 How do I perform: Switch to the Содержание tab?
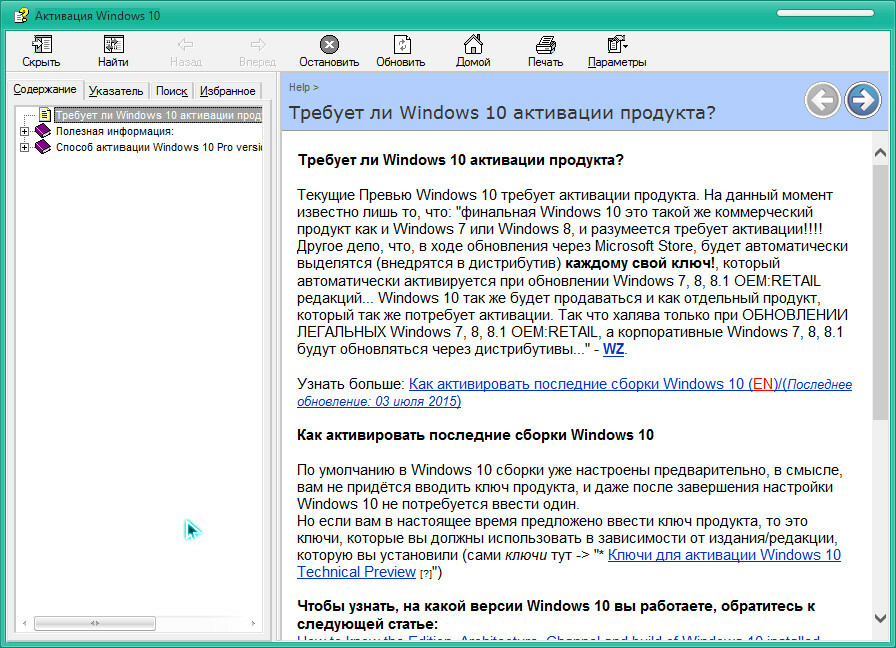pyautogui.click(x=45, y=89)
